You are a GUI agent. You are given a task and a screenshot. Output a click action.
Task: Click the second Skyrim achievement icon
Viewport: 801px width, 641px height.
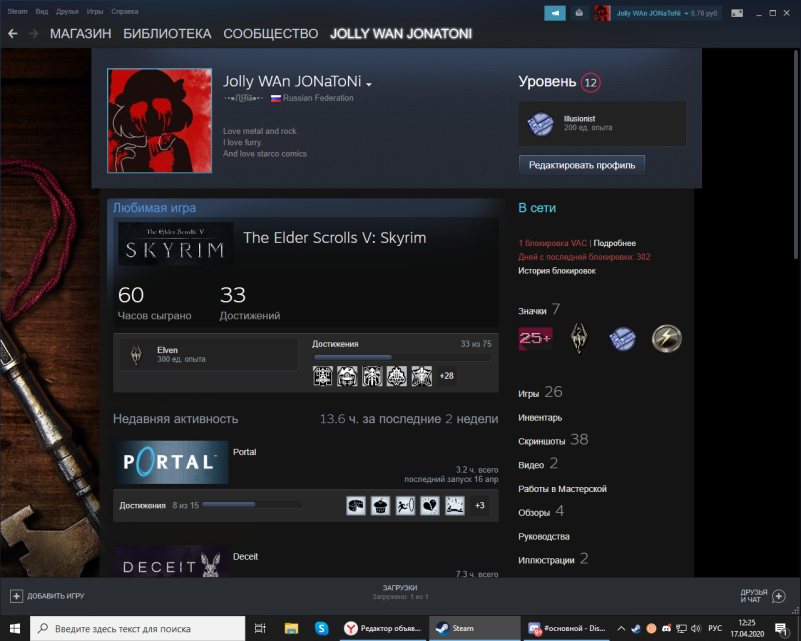(x=347, y=376)
